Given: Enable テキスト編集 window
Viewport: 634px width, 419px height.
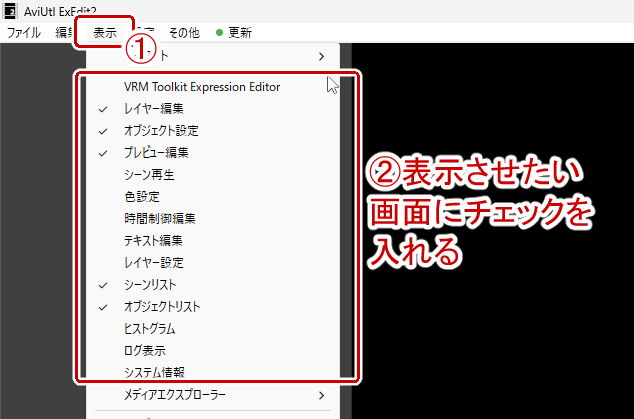Looking at the screenshot, I should (x=213, y=241).
